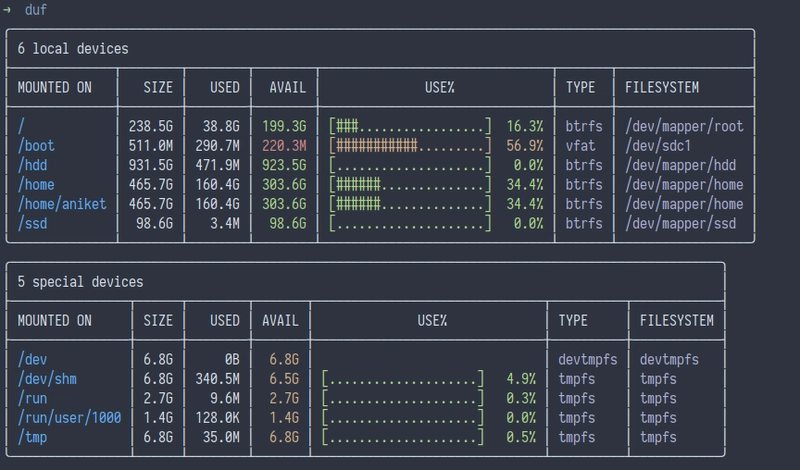Click the /dev/mapper/ssd filesystem entry

[680, 223]
